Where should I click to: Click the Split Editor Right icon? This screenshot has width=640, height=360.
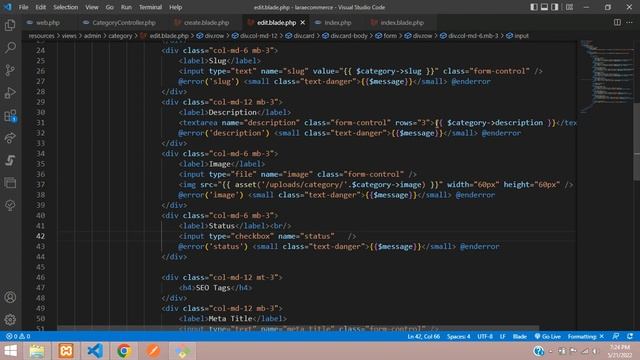click(617, 22)
